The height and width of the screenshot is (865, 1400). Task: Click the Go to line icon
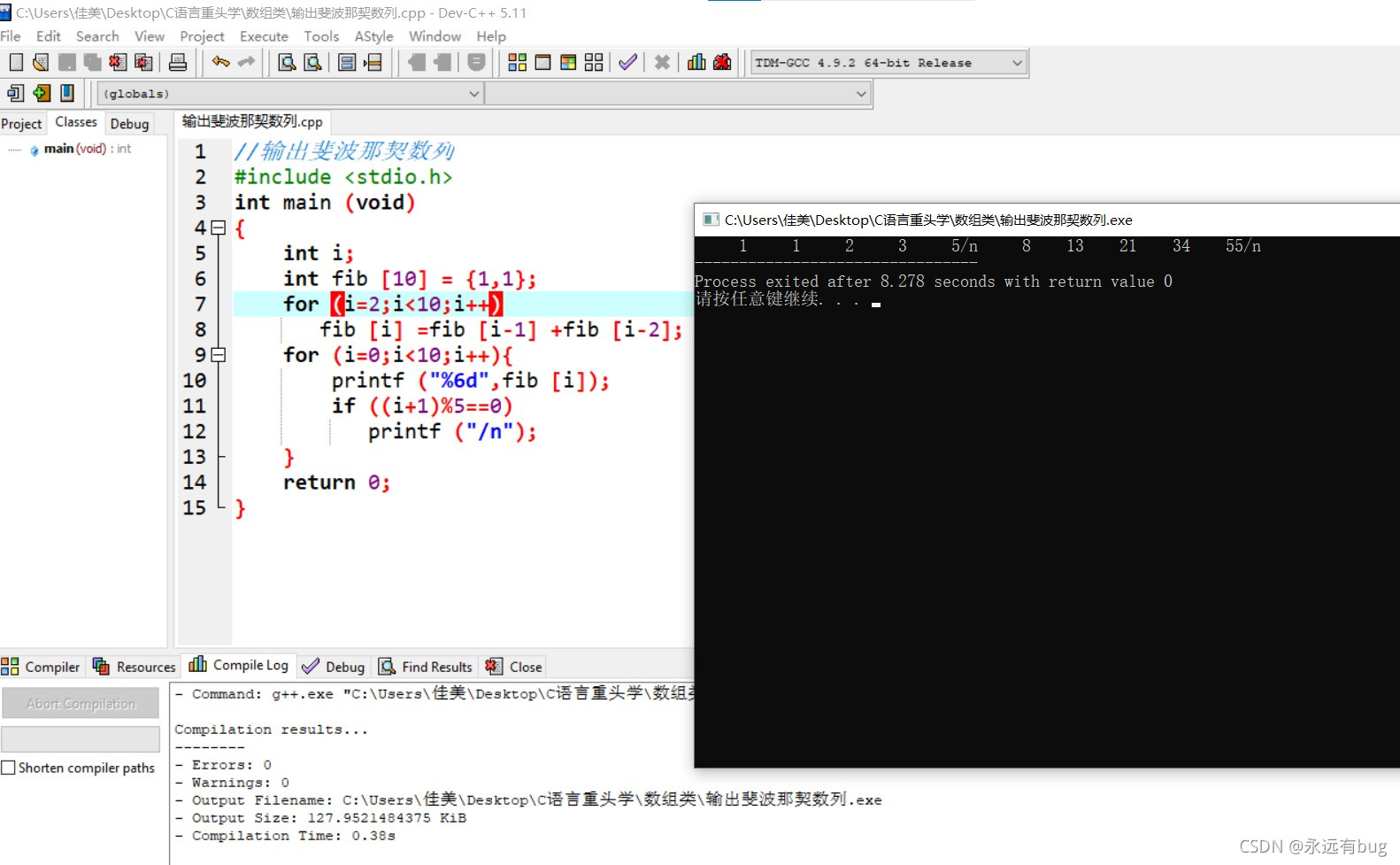[x=373, y=62]
